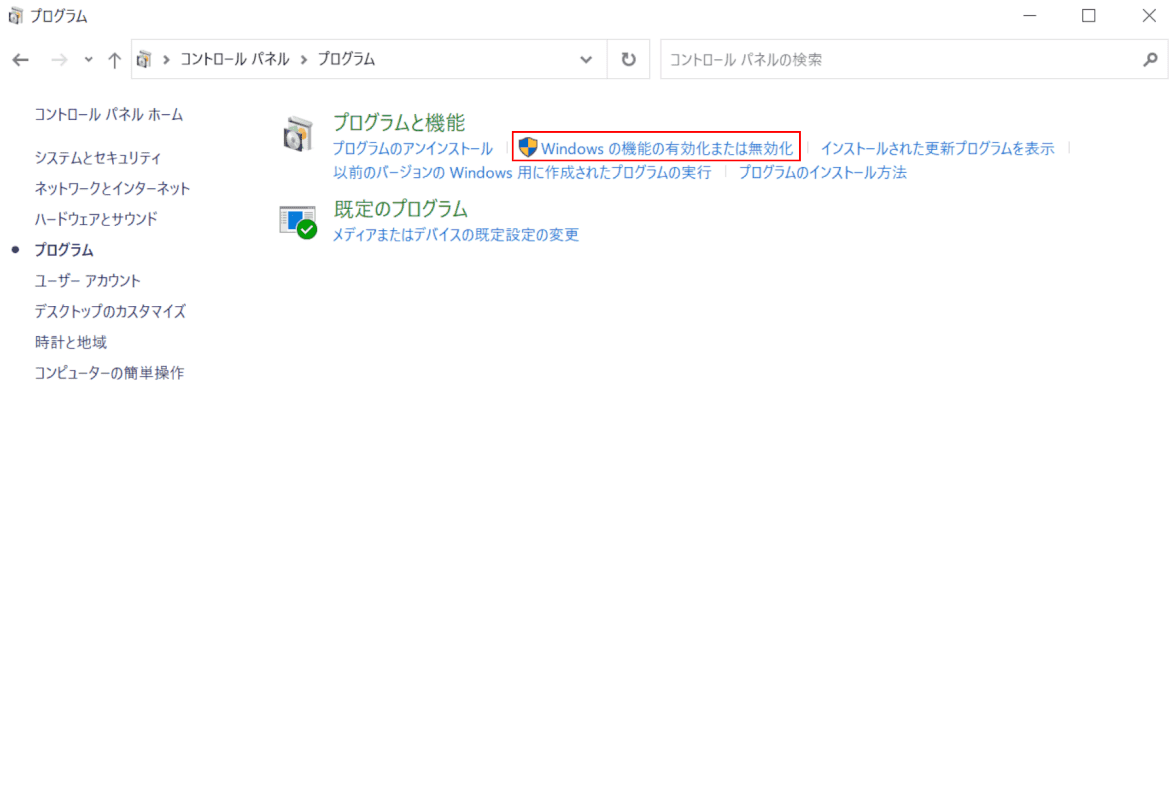Click the UAC shield icon
Image resolution: width=1175 pixels, height=800 pixels.
pyautogui.click(x=528, y=147)
